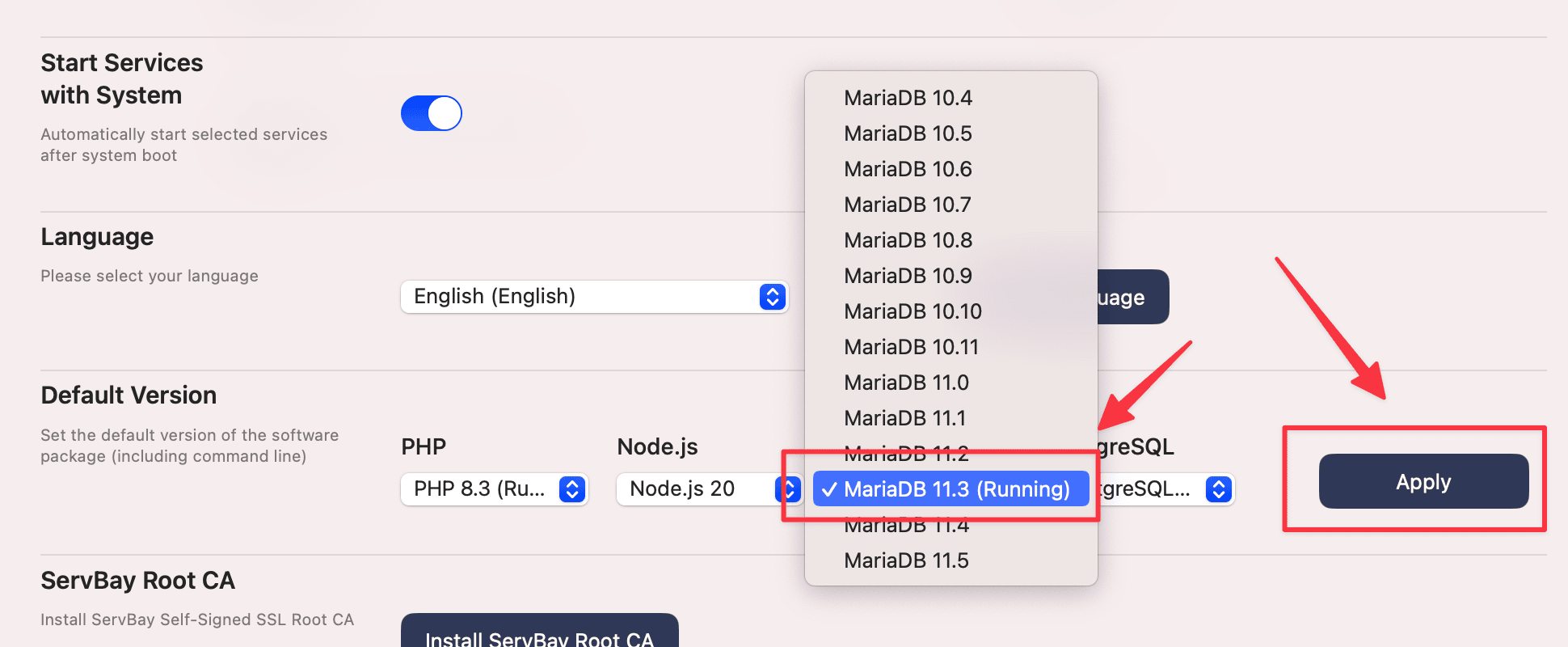Viewport: 1568px width, 647px height.
Task: Open the English (English) language dropdown
Action: [594, 297]
